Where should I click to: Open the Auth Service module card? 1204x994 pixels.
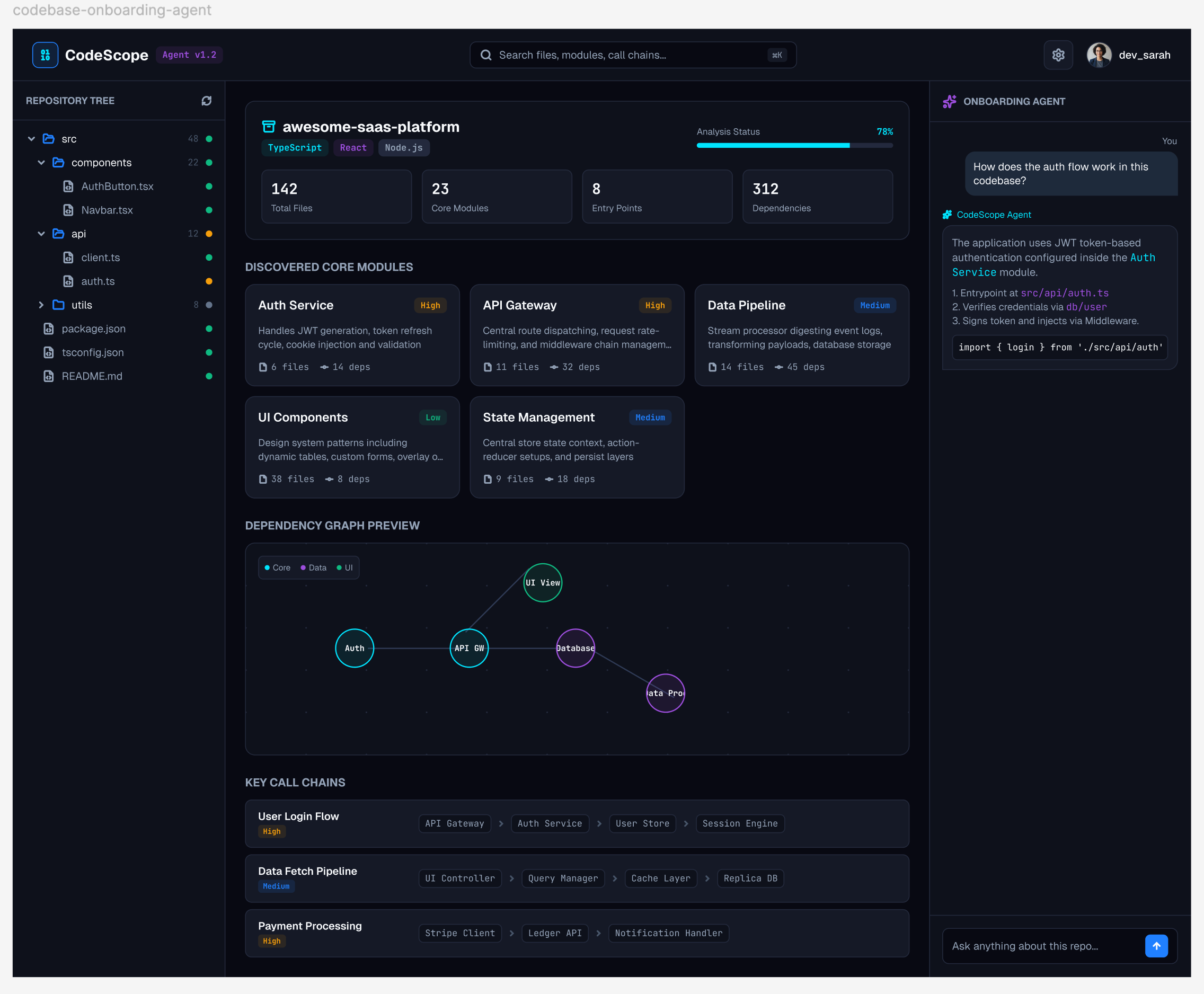[x=352, y=335]
